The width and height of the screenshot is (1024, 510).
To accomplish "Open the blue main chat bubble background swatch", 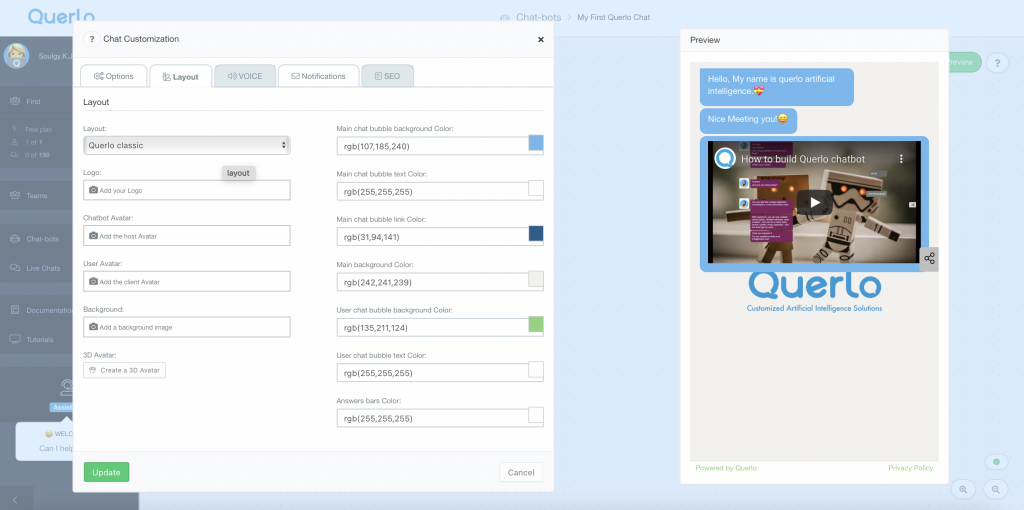I will pyautogui.click(x=536, y=143).
